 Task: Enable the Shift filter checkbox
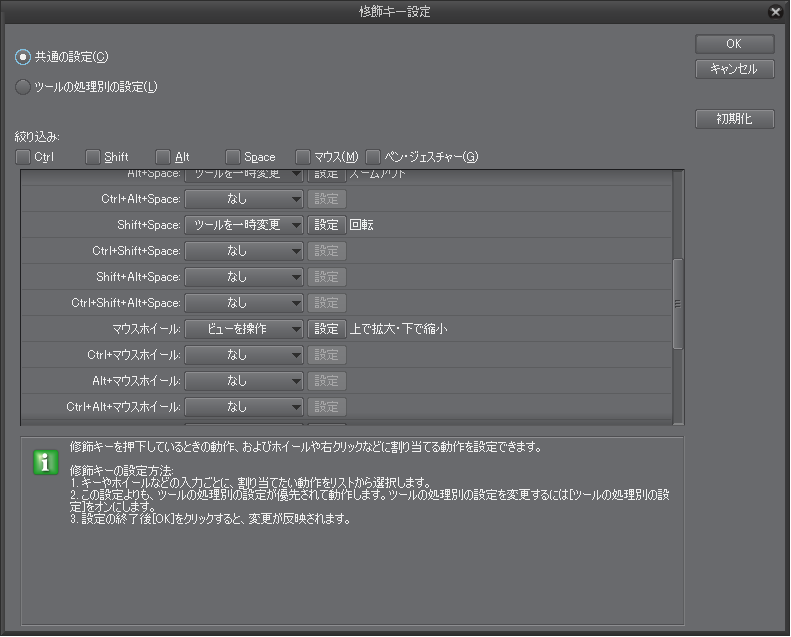point(93,157)
